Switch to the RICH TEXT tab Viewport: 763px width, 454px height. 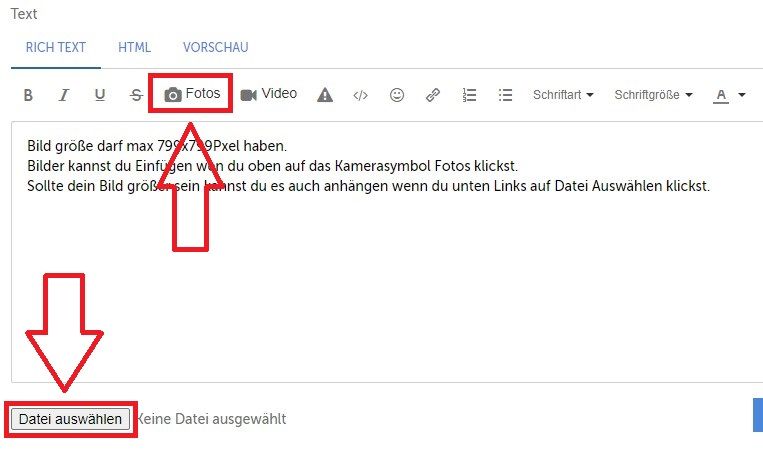point(56,47)
